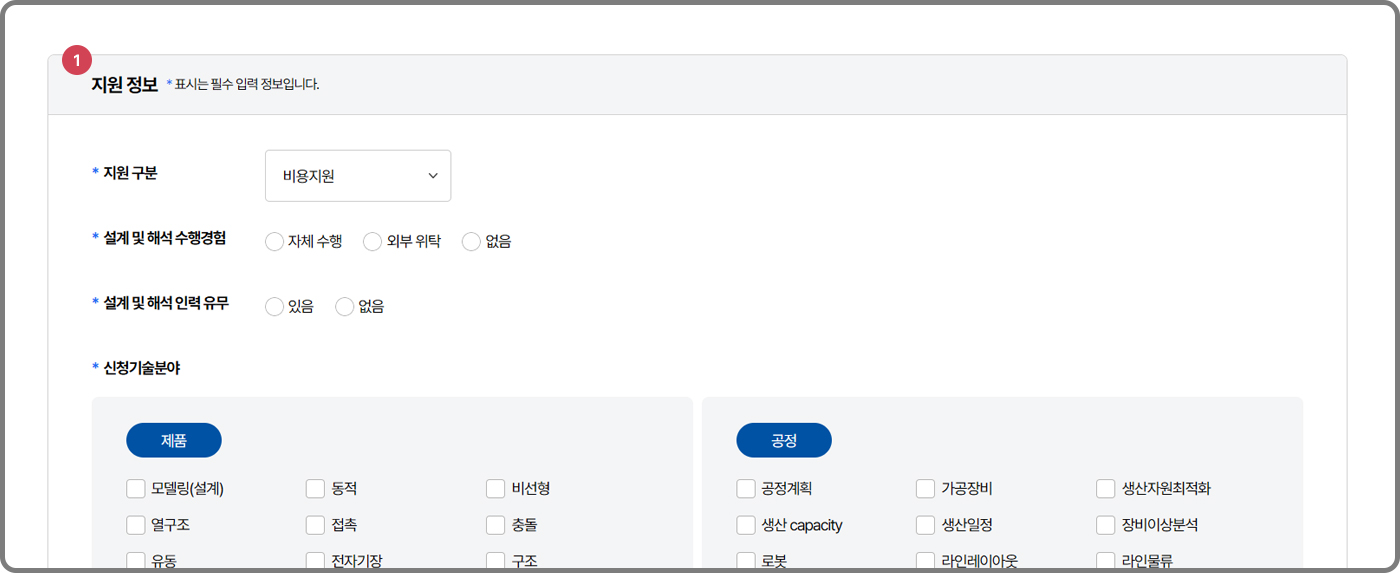Tick the 생산 capacity checkbox
Image resolution: width=1400 pixels, height=573 pixels.
[x=746, y=525]
